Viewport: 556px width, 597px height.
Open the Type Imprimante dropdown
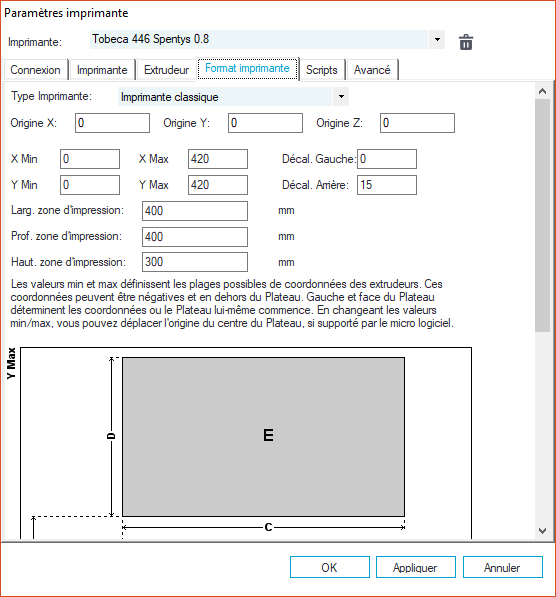point(341,97)
